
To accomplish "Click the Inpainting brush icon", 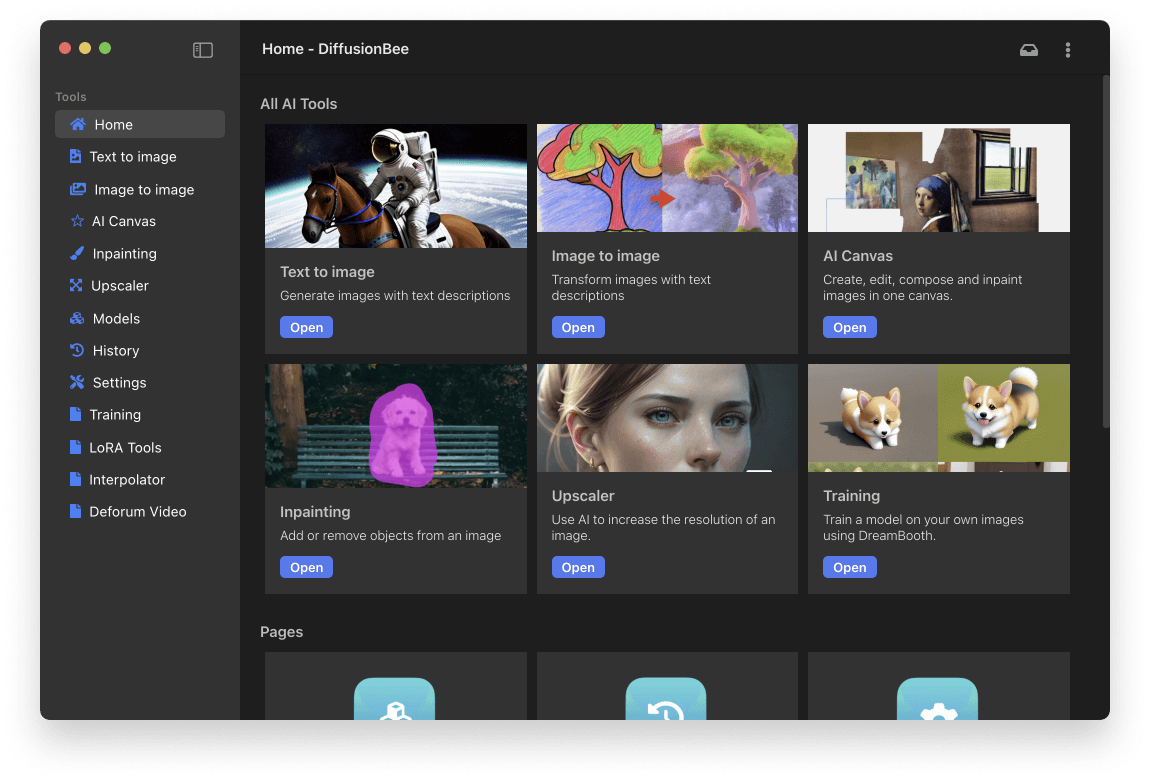I will (x=77, y=254).
